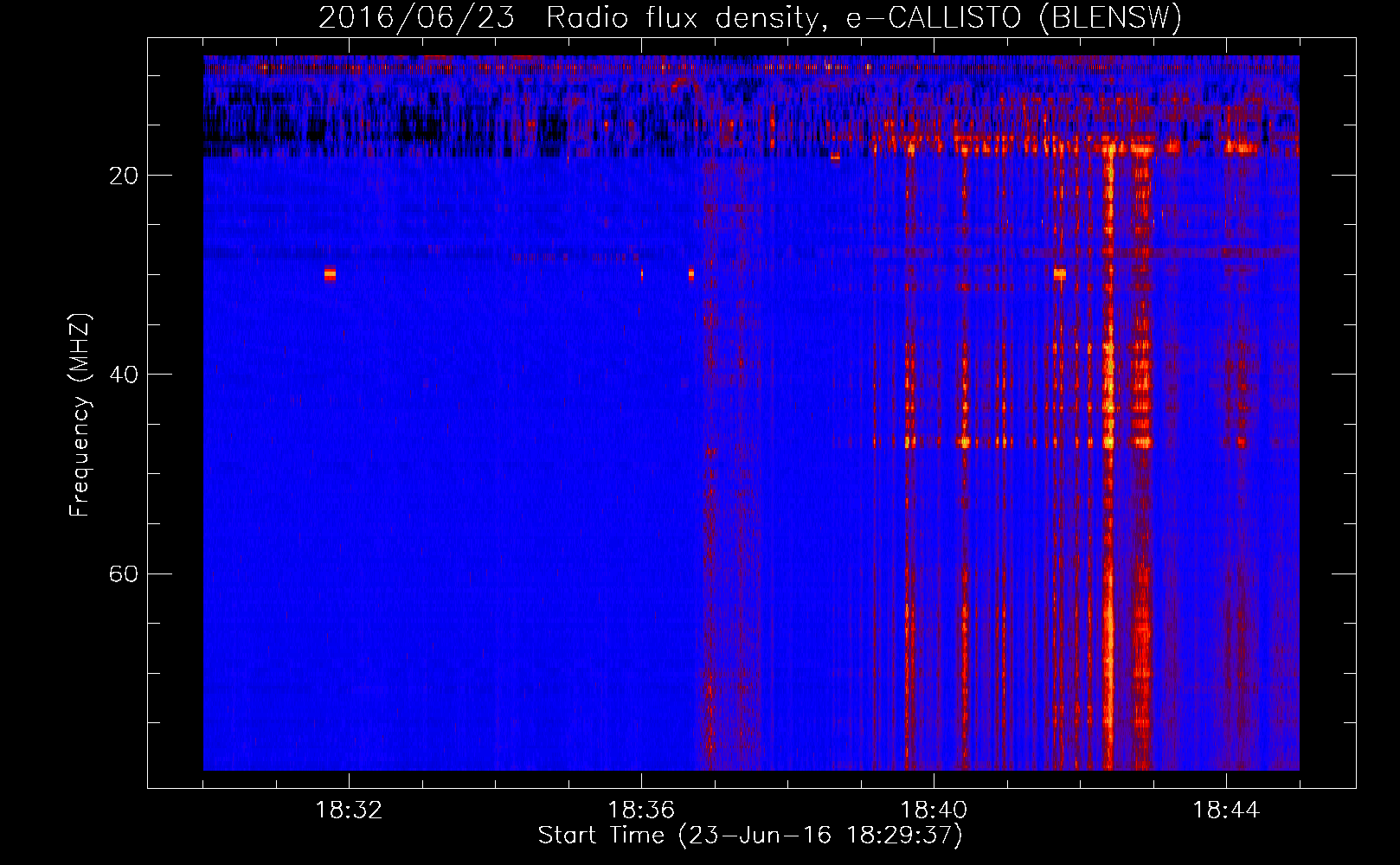Click the '40' frequency tick label
Screen dimensions: 1400x865
click(x=124, y=375)
